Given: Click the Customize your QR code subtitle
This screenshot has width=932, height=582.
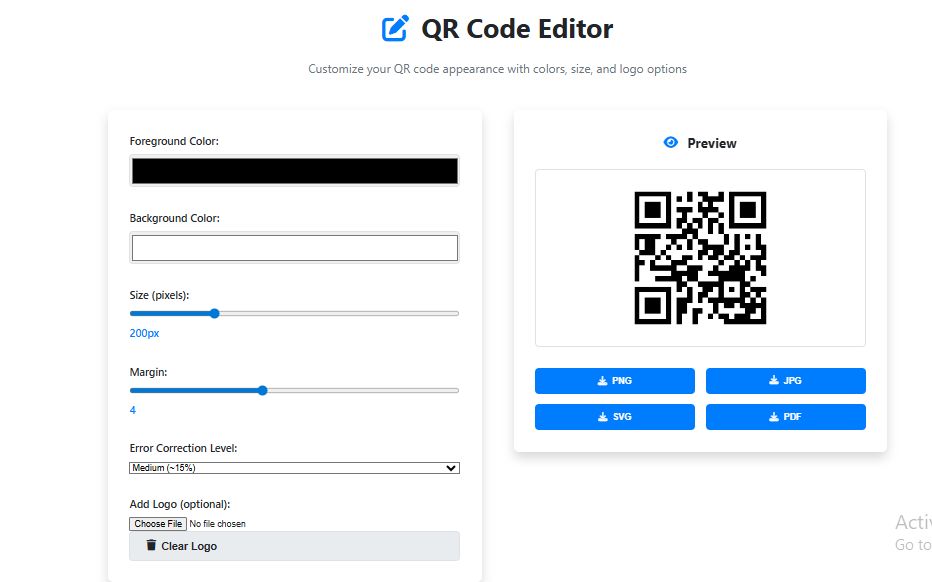Looking at the screenshot, I should [x=498, y=69].
